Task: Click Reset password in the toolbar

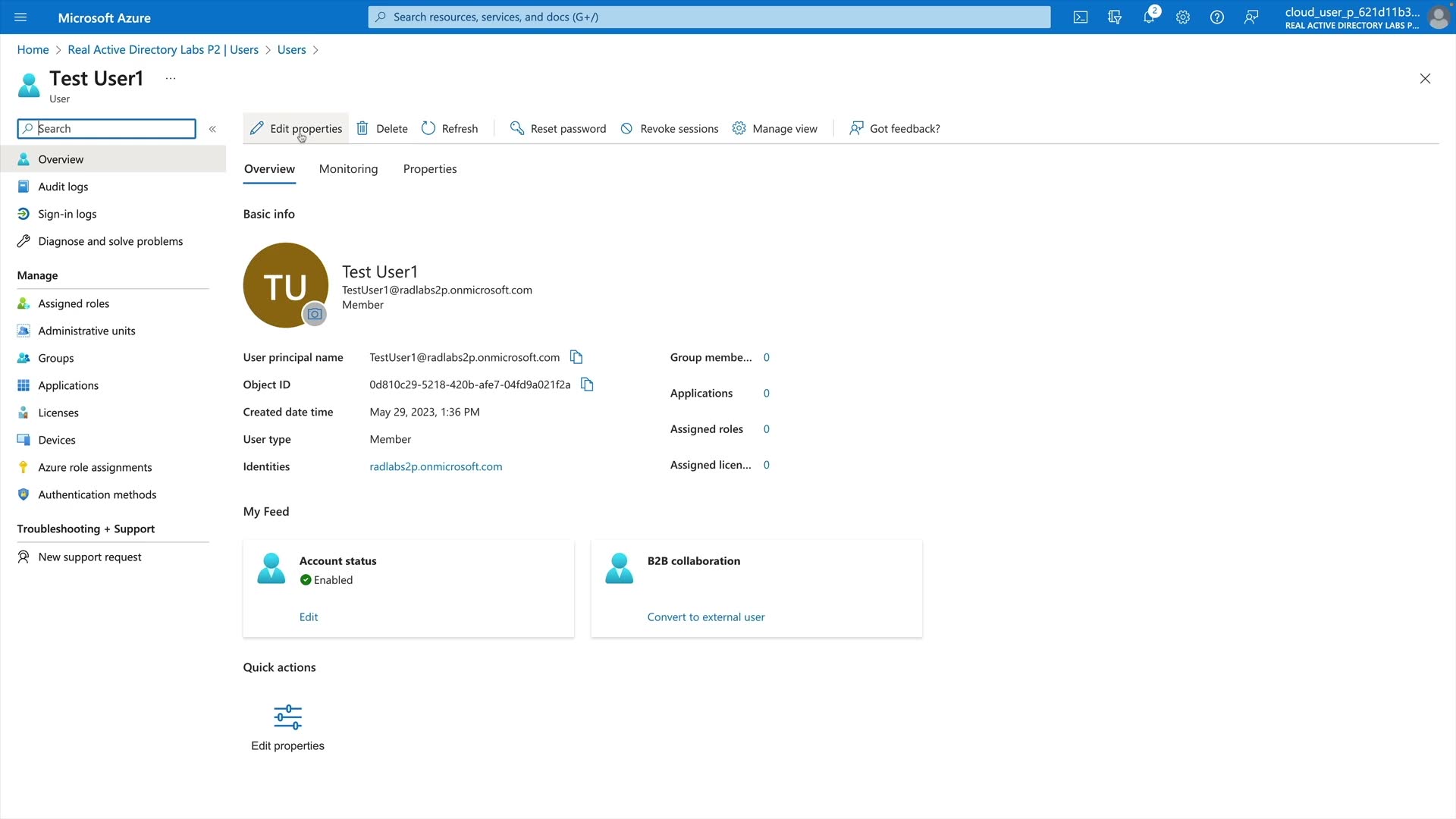Action: (x=558, y=129)
